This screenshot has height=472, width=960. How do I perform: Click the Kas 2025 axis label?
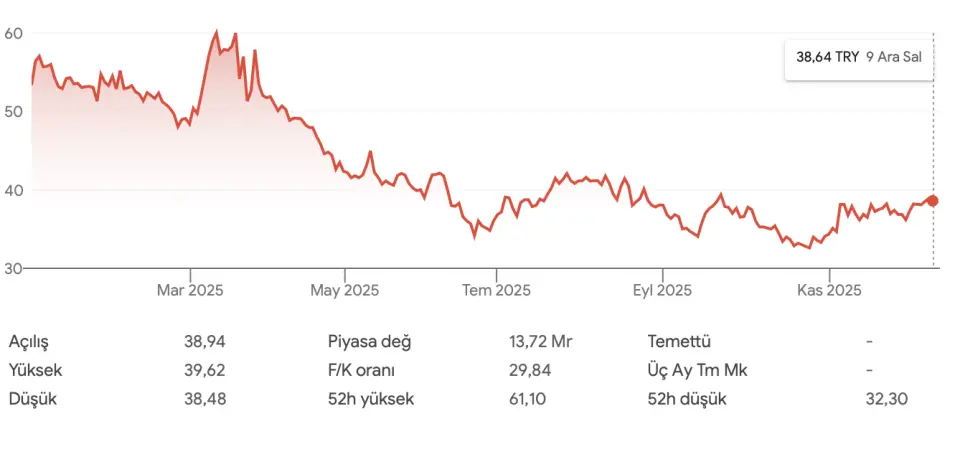(x=829, y=291)
